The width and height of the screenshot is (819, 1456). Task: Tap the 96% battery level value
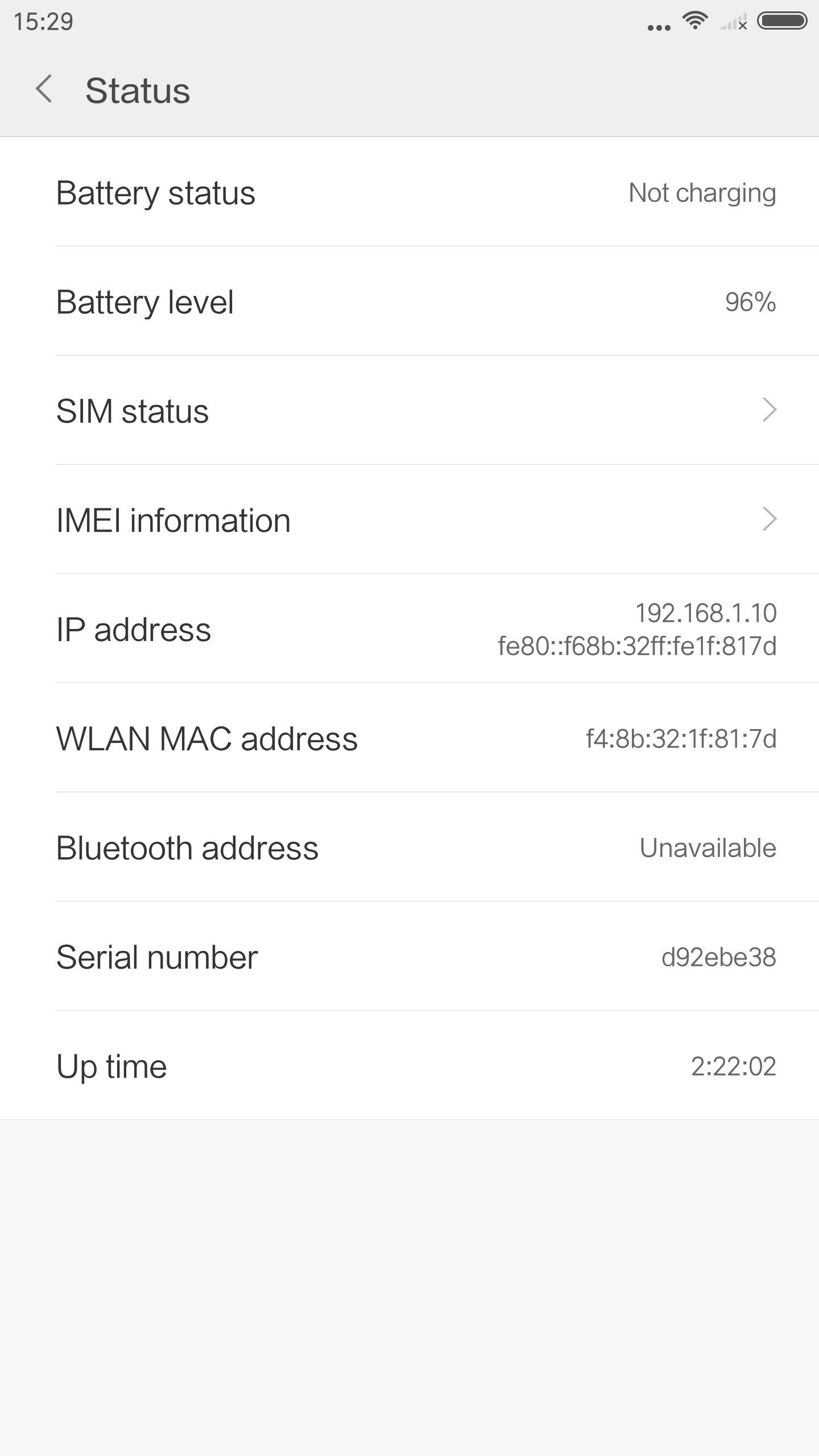point(750,301)
